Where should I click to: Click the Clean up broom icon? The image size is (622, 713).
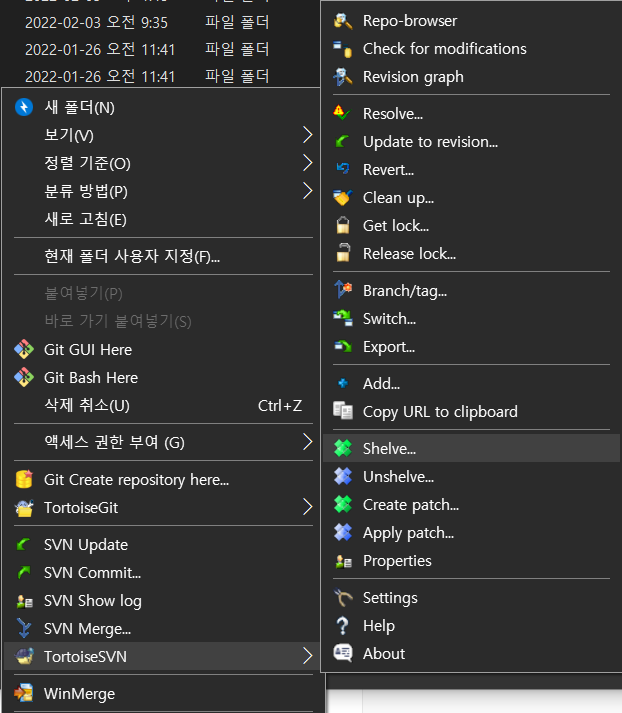click(343, 198)
